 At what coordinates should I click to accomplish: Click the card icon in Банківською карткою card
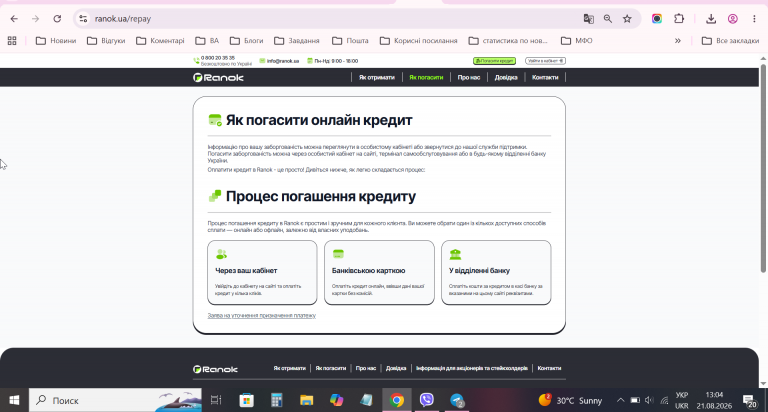coord(338,254)
